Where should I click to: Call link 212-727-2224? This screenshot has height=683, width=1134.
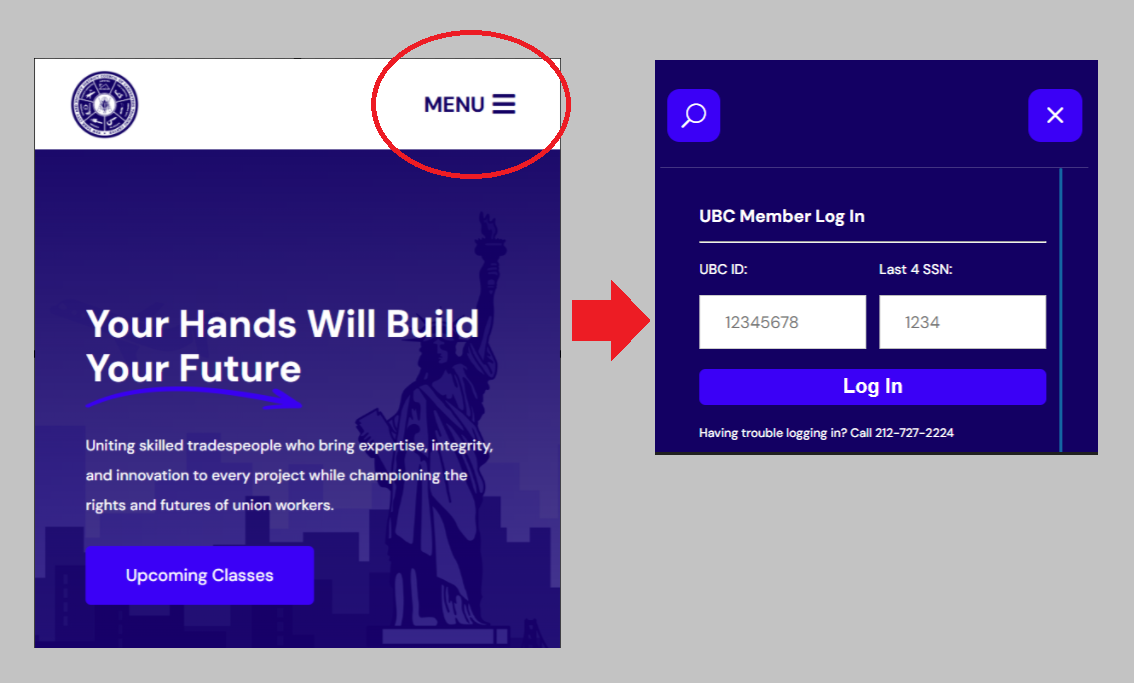pos(914,433)
